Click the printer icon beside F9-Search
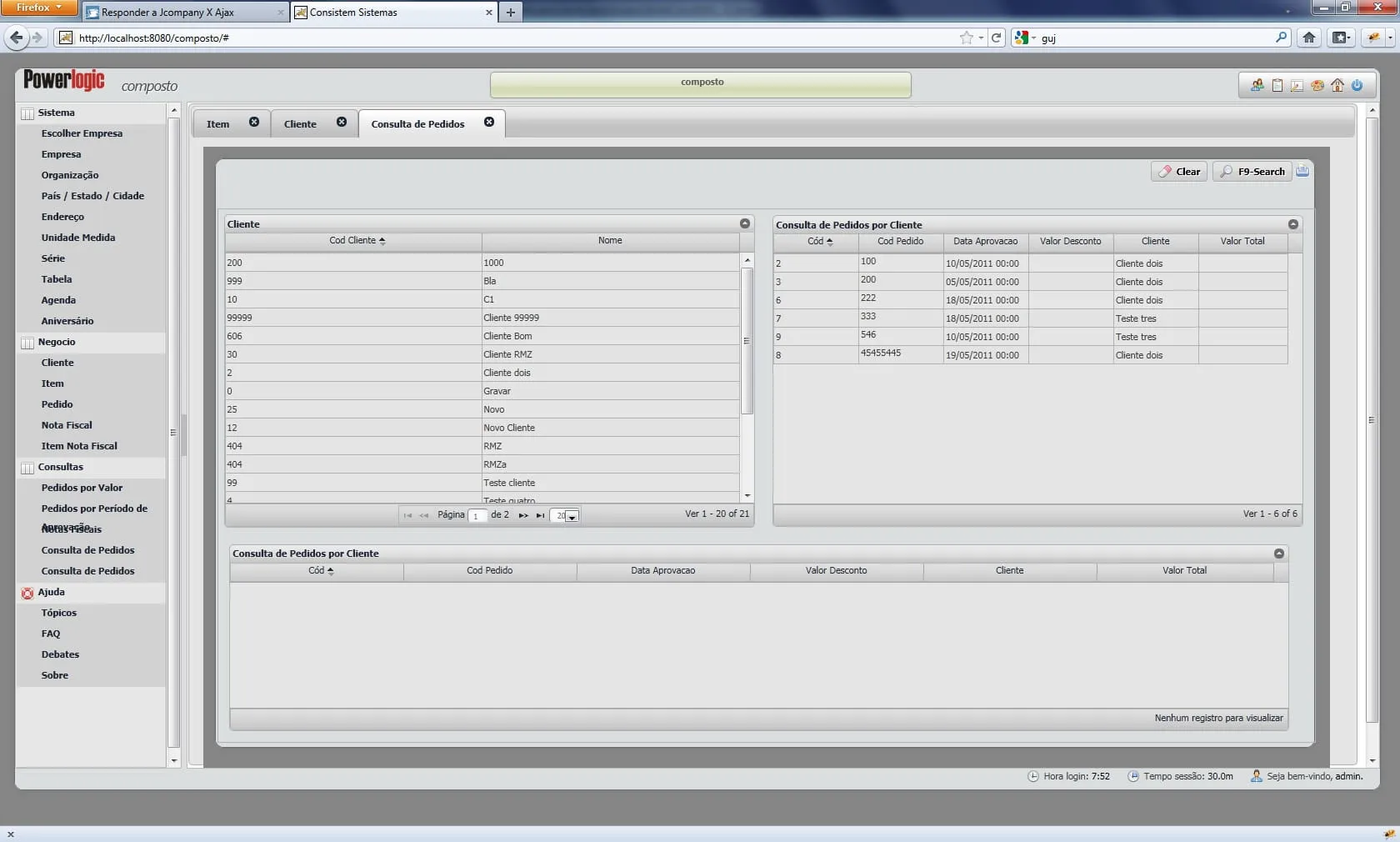 click(1302, 171)
